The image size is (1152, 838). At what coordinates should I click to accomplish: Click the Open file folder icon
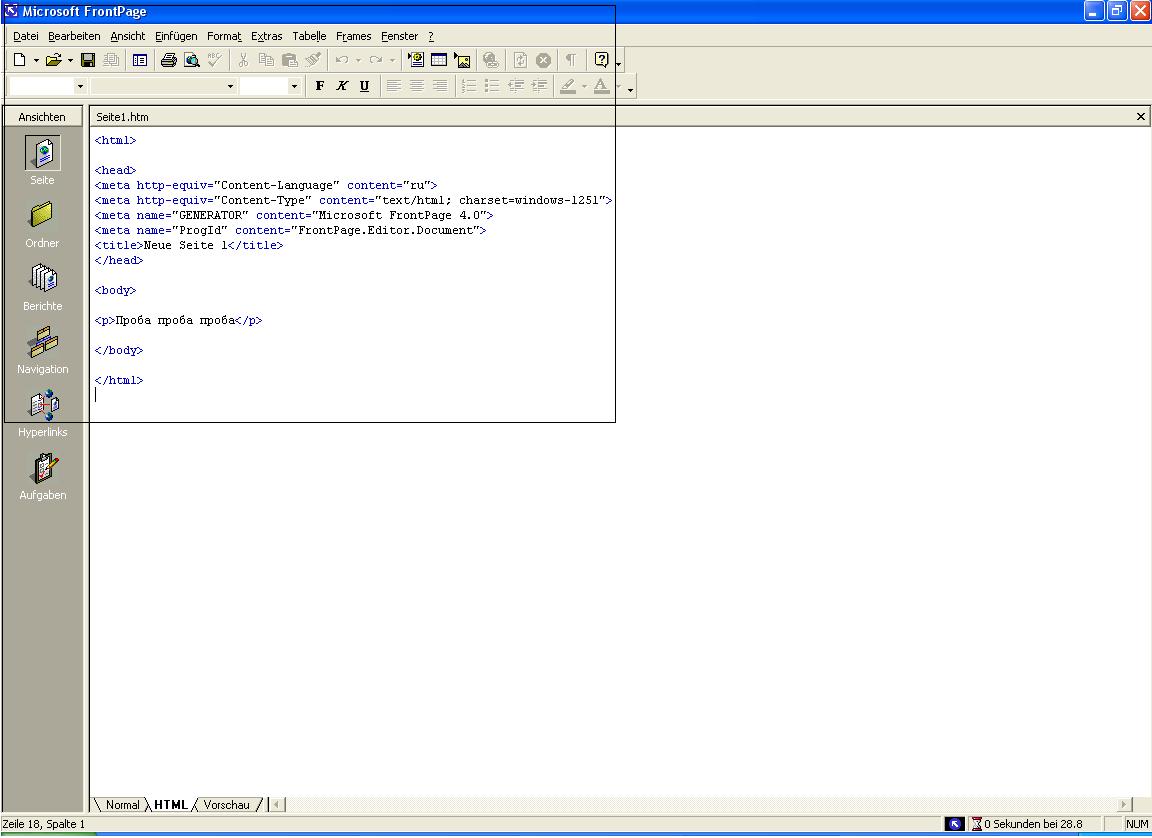point(54,60)
